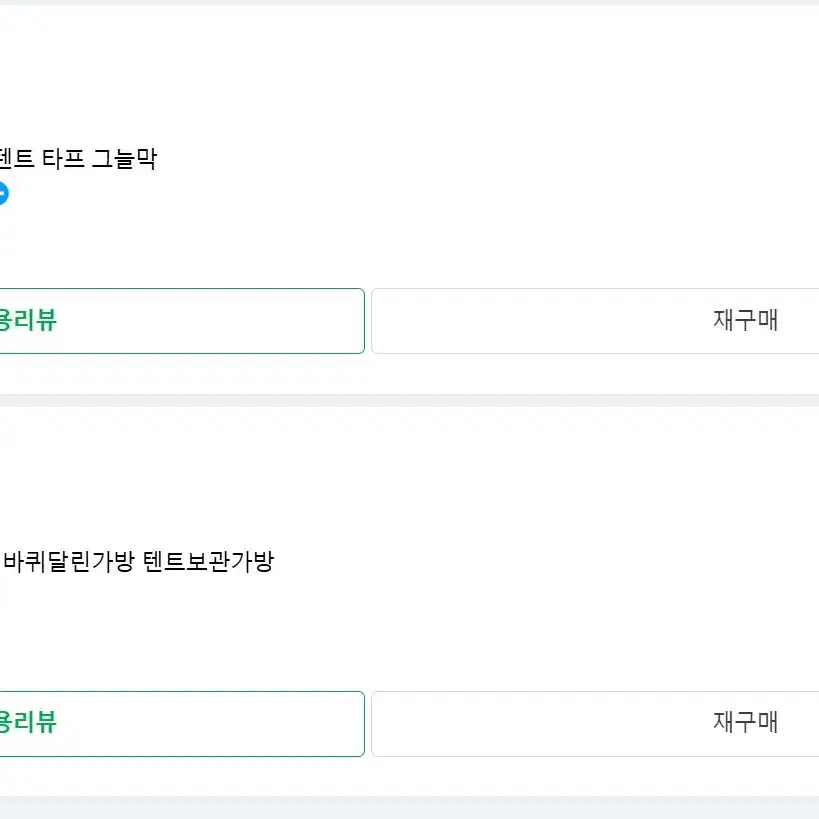This screenshot has width=819, height=819.
Task: Write a review for the 텐트보관가방 item
Action: pyautogui.click(x=182, y=724)
